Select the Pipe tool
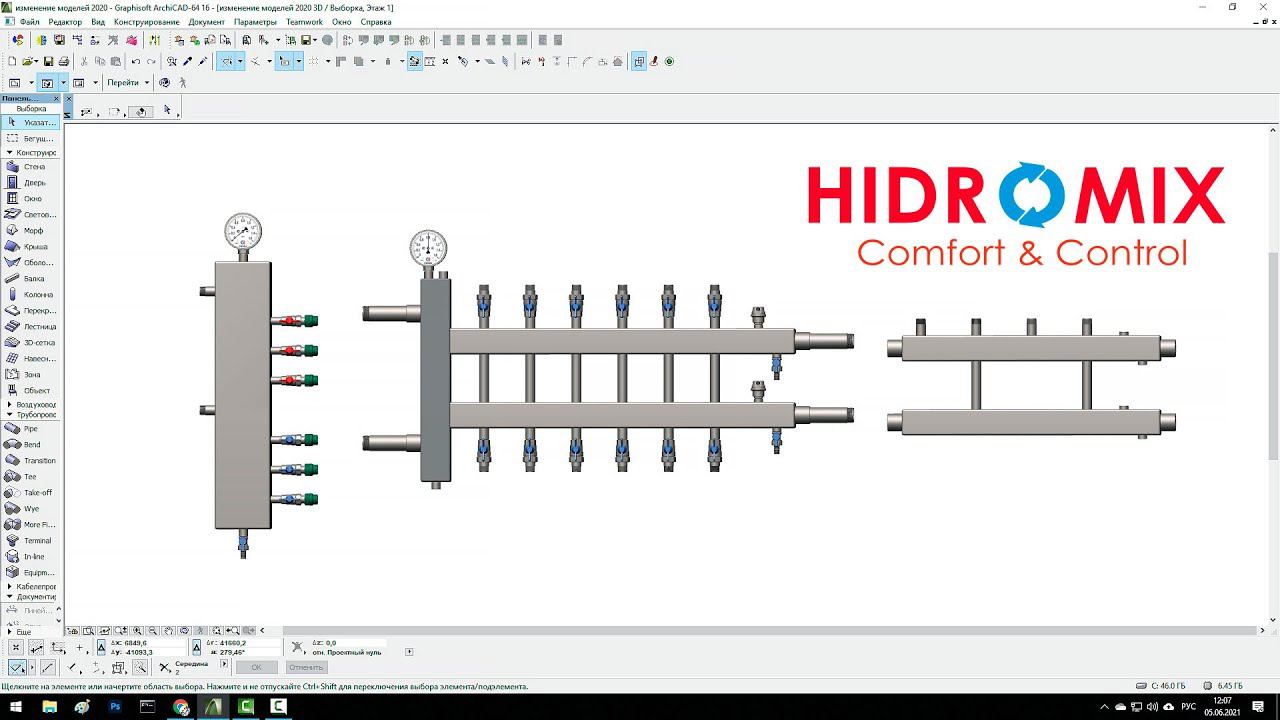This screenshot has width=1280, height=720. click(30, 429)
